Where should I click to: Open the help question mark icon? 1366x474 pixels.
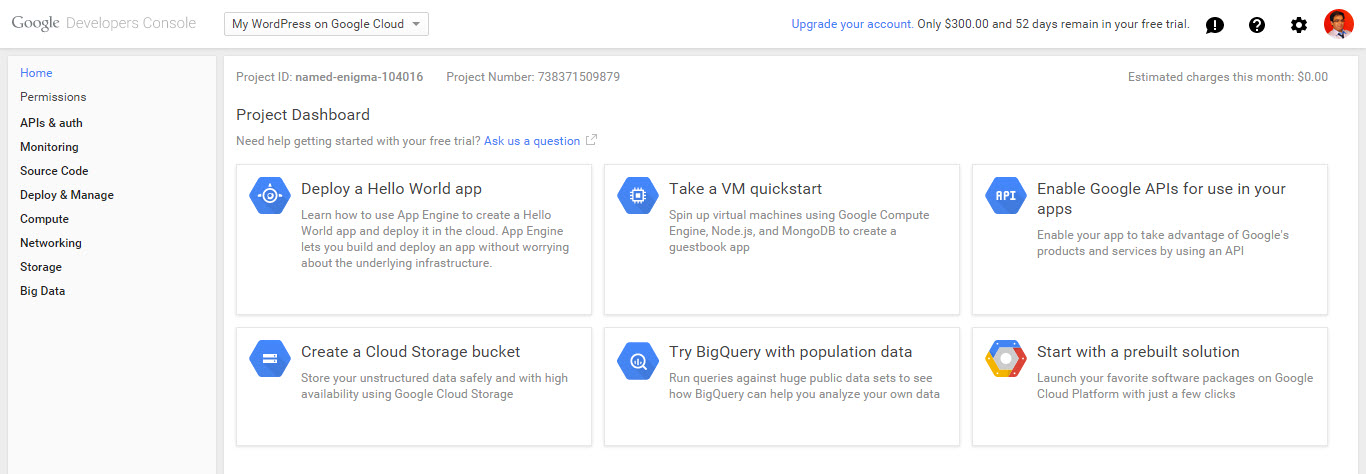1257,25
